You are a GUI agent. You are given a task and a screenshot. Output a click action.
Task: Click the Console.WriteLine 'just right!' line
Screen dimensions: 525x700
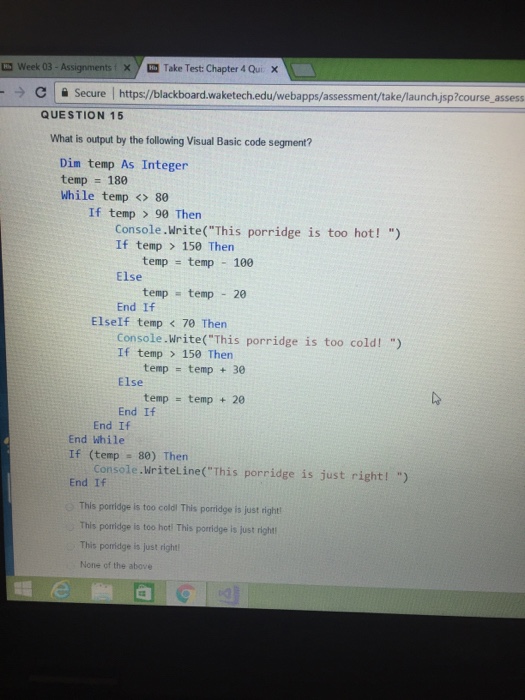tap(250, 473)
